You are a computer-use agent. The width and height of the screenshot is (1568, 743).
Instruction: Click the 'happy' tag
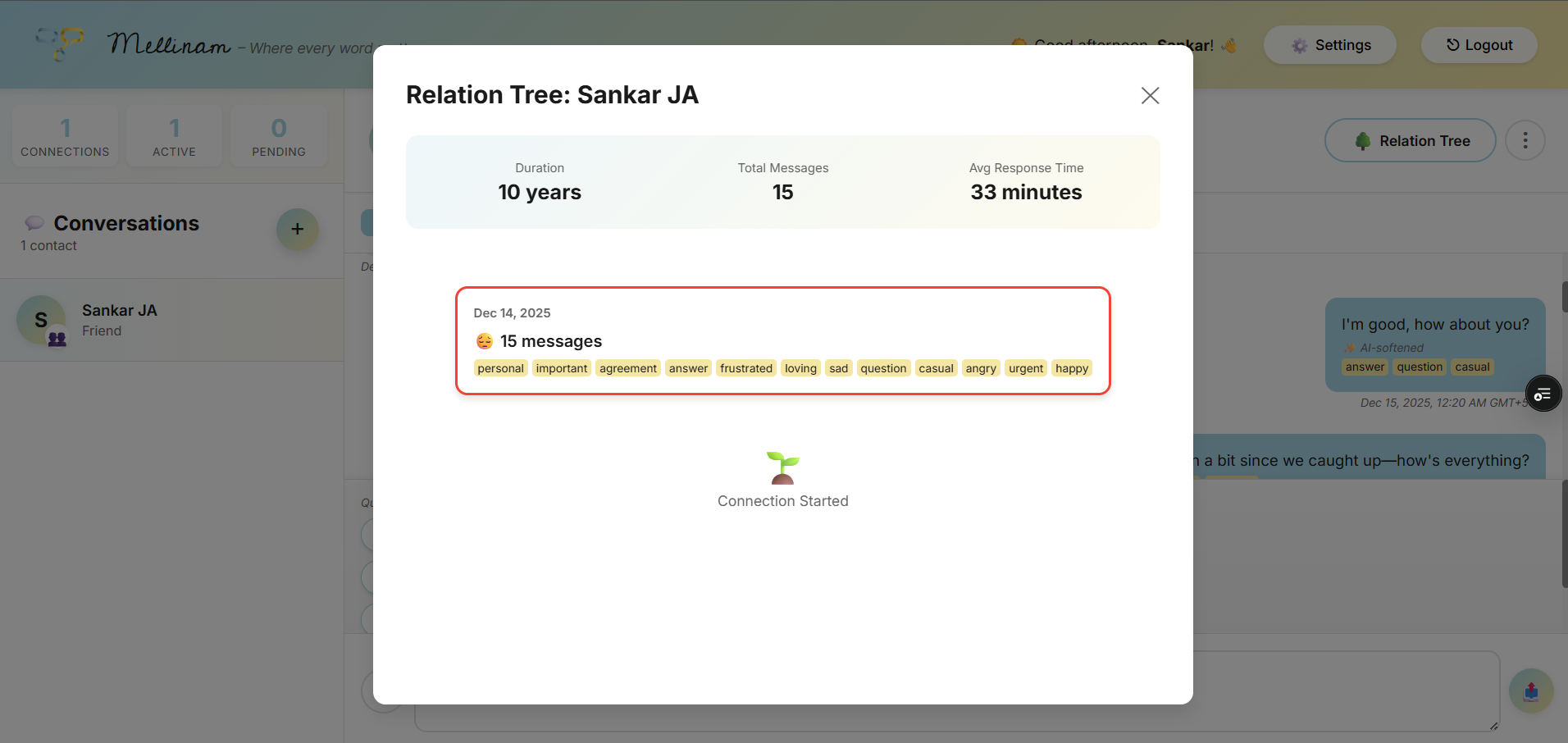point(1072,368)
